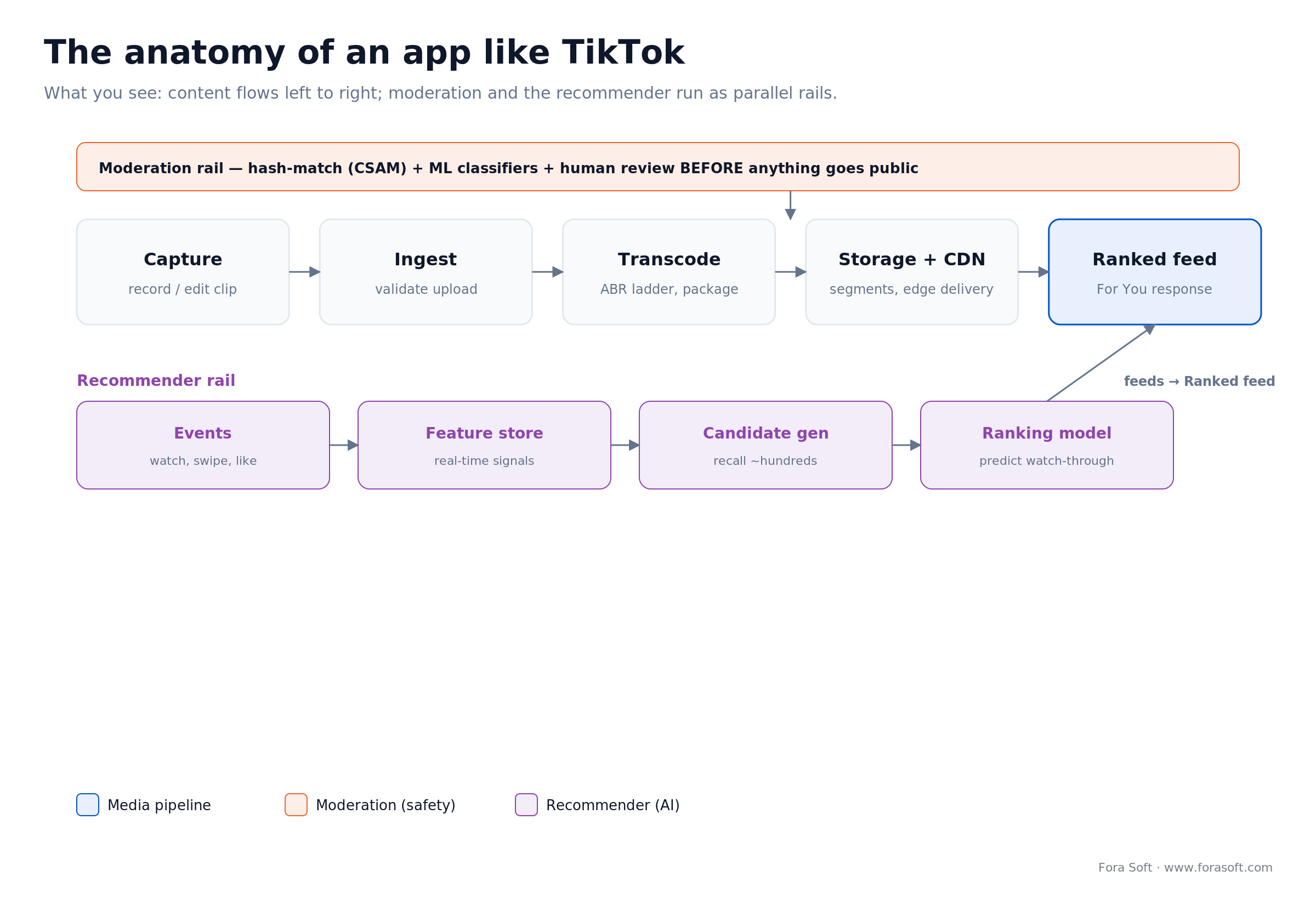Click the 'recall ~hundreds' text
This screenshot has width=1316, height=899.
pos(765,461)
